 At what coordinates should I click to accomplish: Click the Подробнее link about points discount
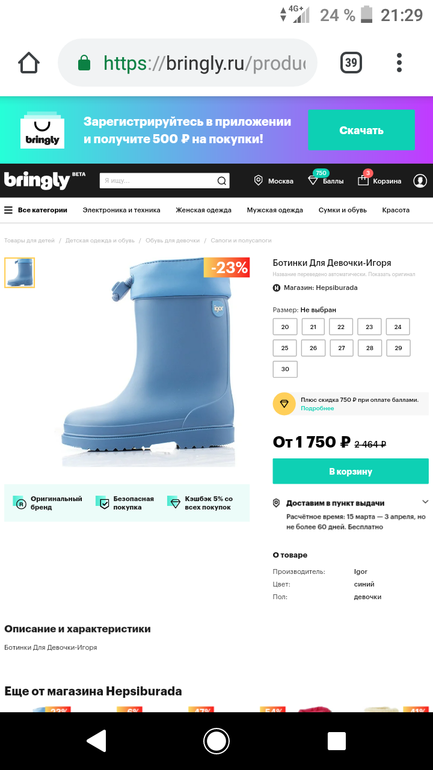coord(317,409)
